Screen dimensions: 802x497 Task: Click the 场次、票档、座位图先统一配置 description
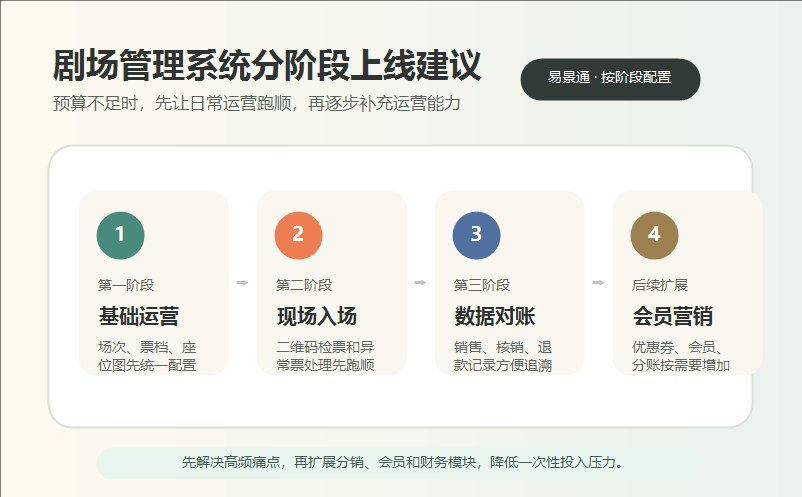pyautogui.click(x=147, y=356)
